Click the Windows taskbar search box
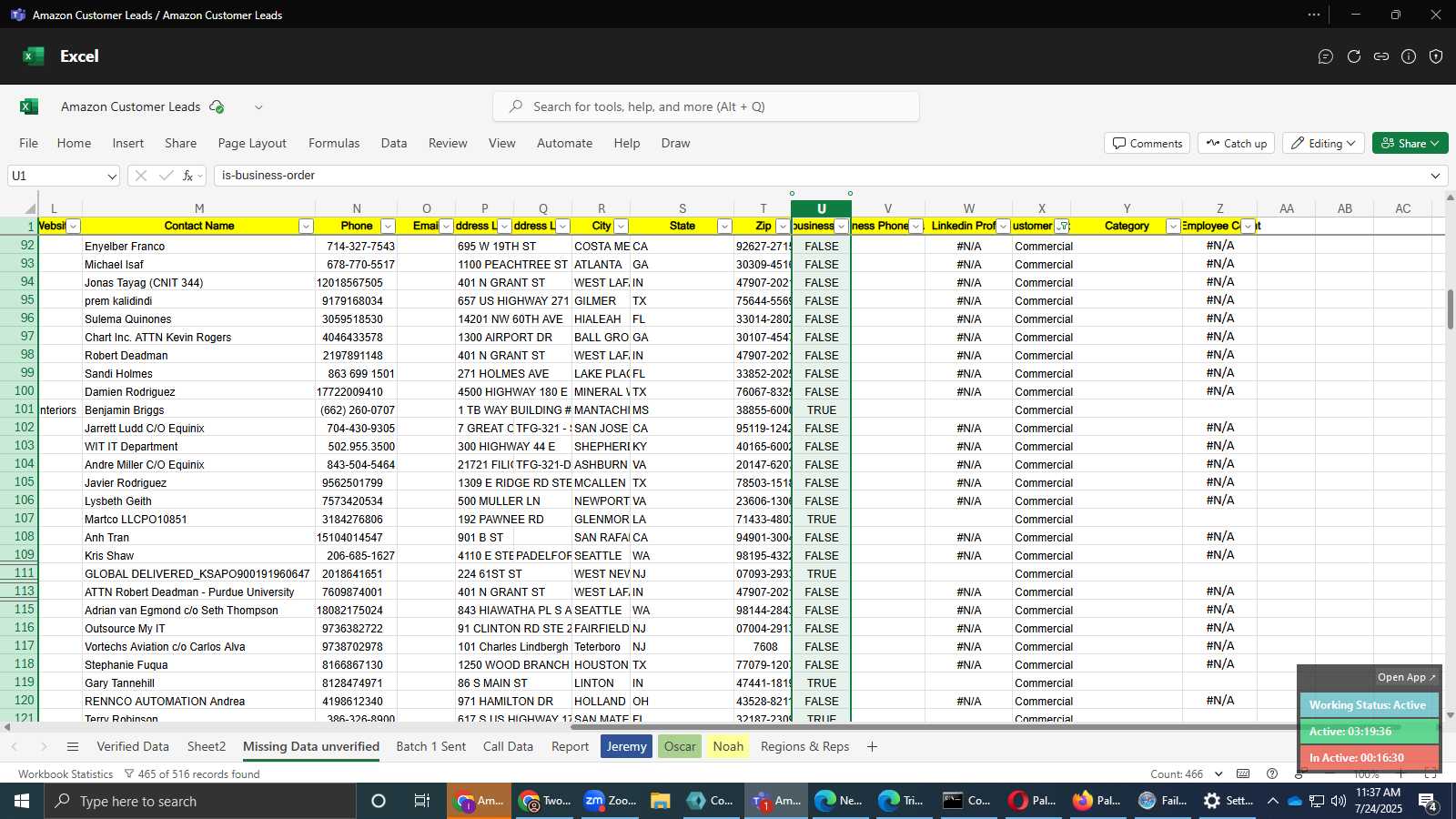This screenshot has height=819, width=1456. (x=200, y=801)
